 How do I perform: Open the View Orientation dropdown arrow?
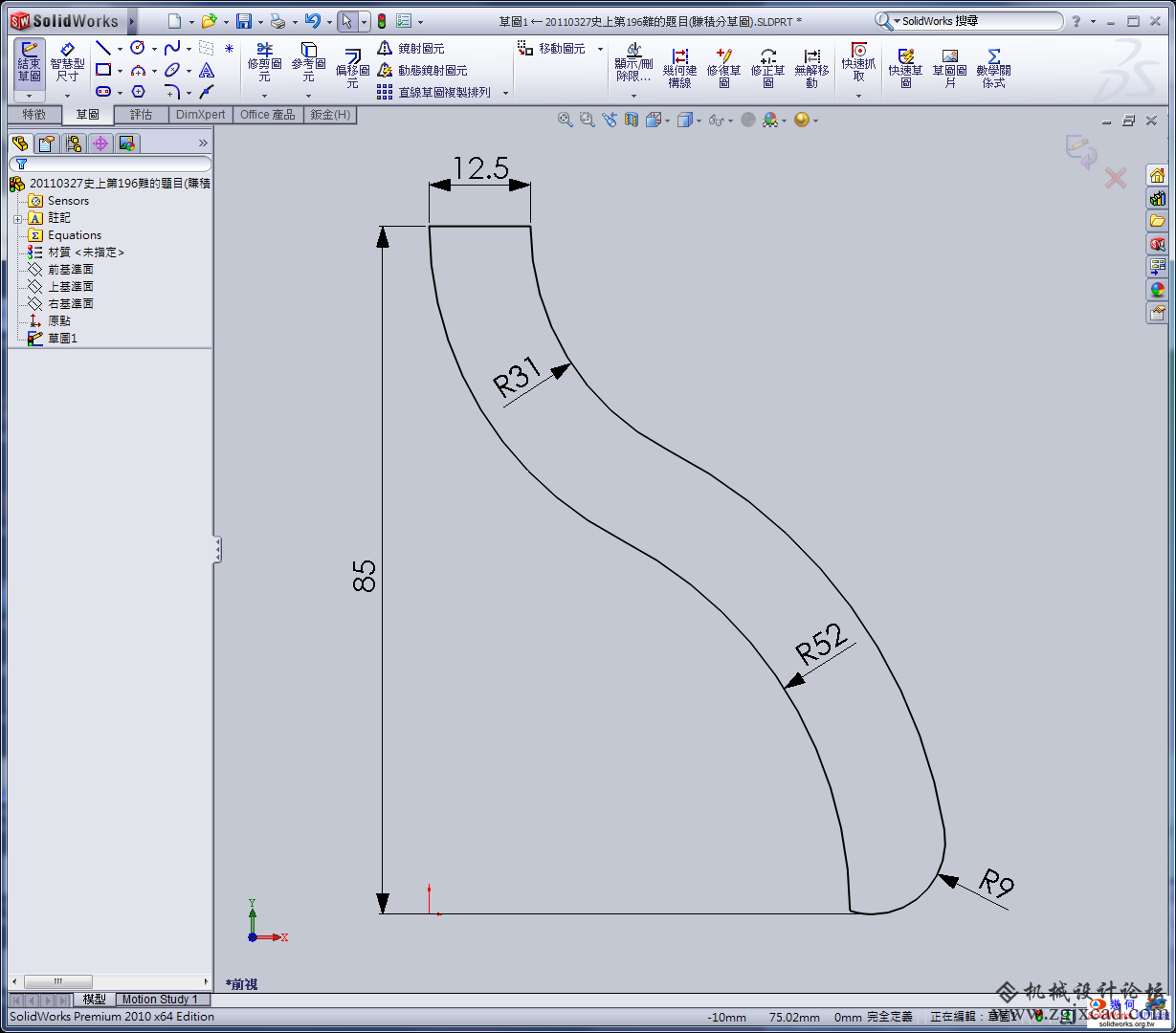[x=667, y=121]
